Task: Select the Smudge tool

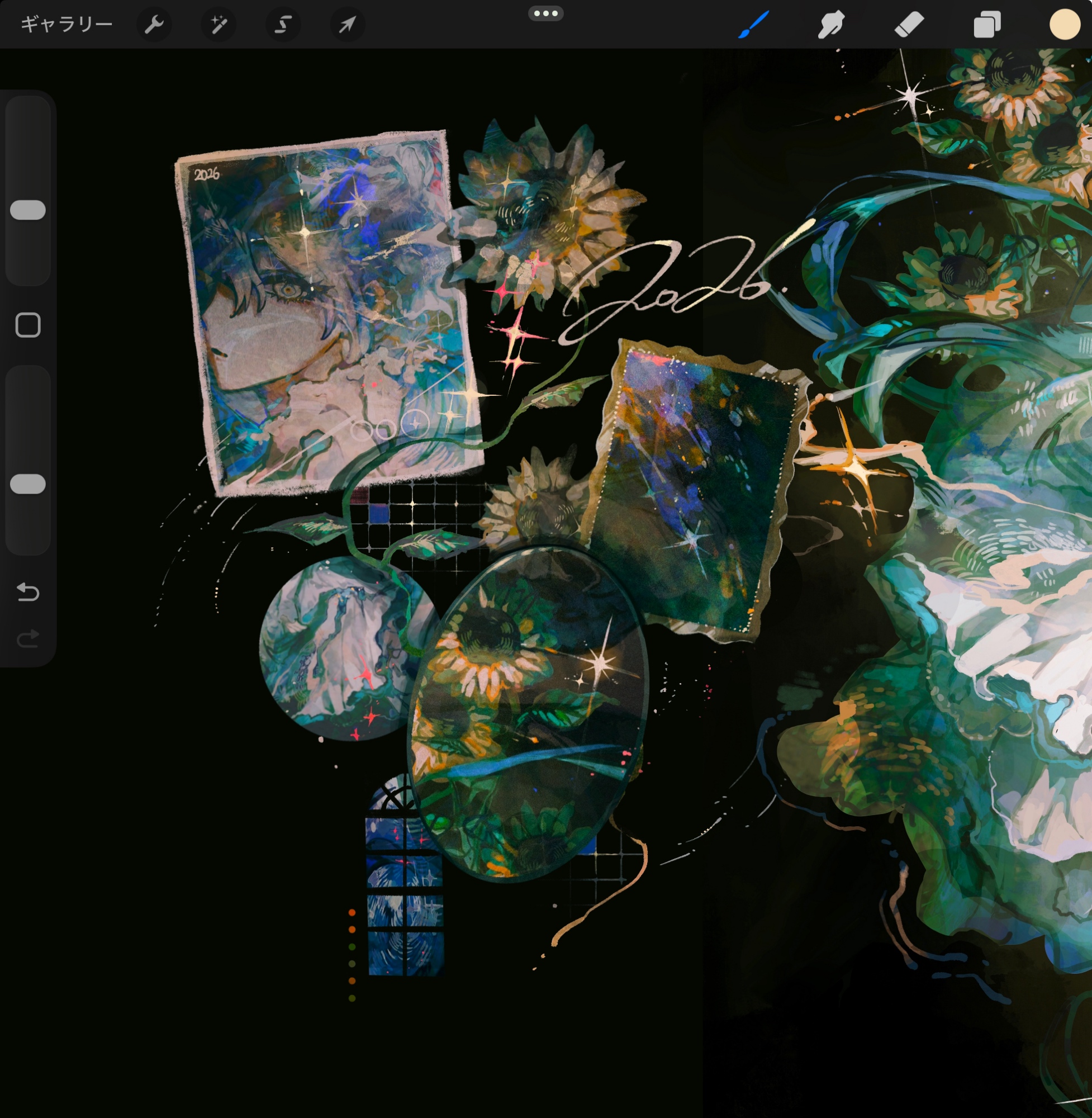Action: [831, 25]
